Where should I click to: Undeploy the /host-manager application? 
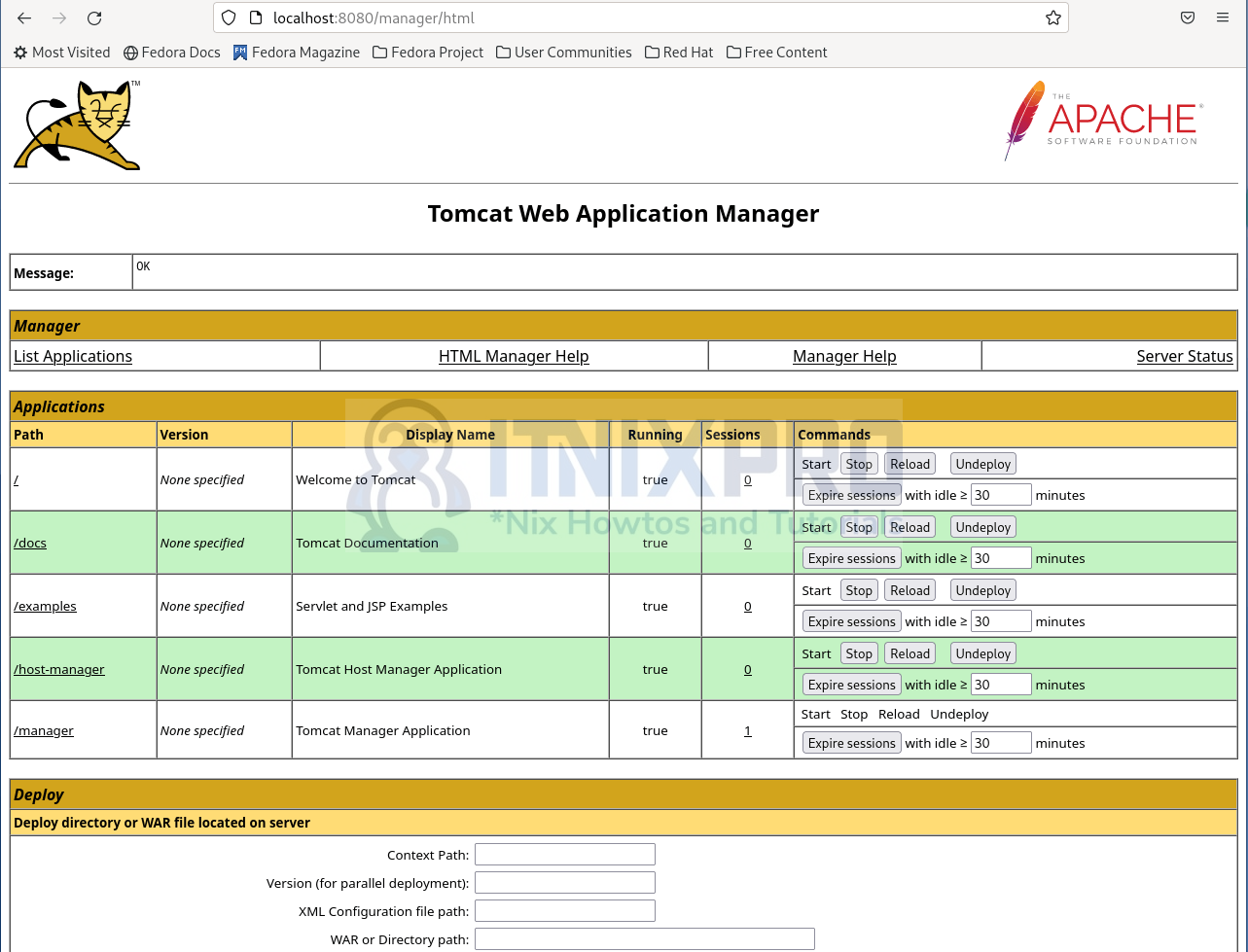pos(983,653)
